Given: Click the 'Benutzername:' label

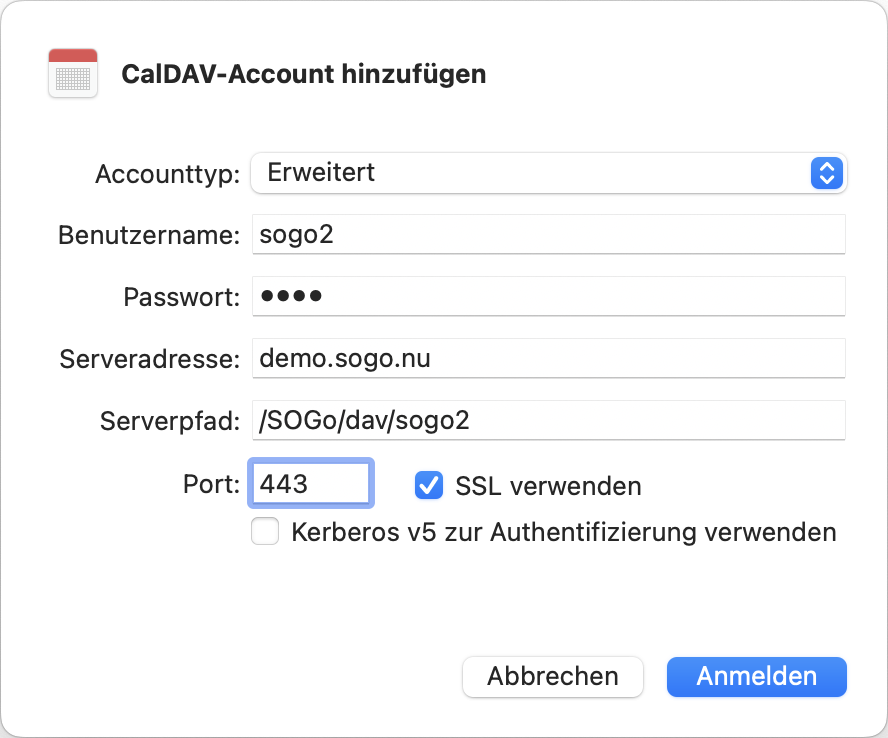Looking at the screenshot, I should tap(149, 236).
